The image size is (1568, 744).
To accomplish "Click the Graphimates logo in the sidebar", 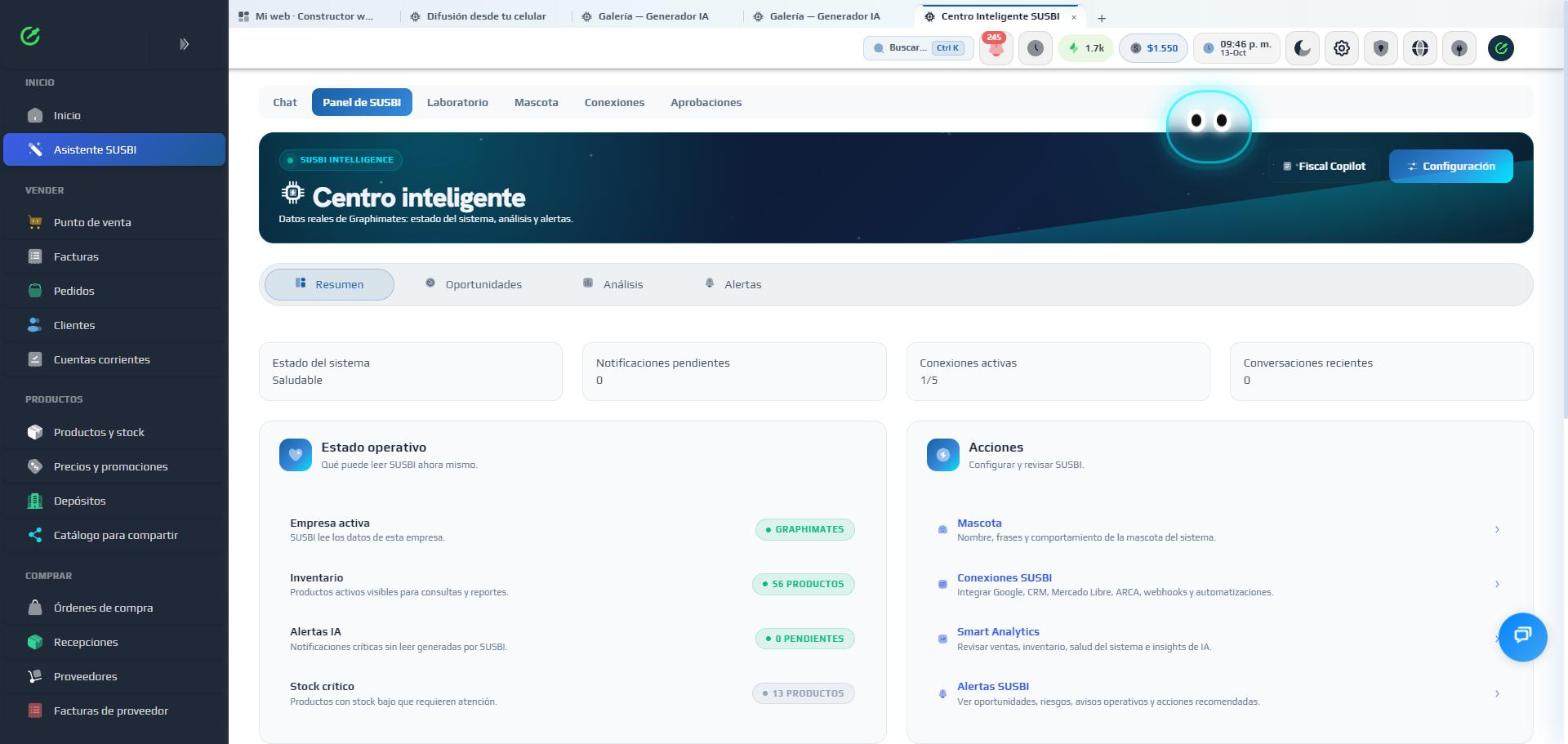I will click(x=30, y=36).
